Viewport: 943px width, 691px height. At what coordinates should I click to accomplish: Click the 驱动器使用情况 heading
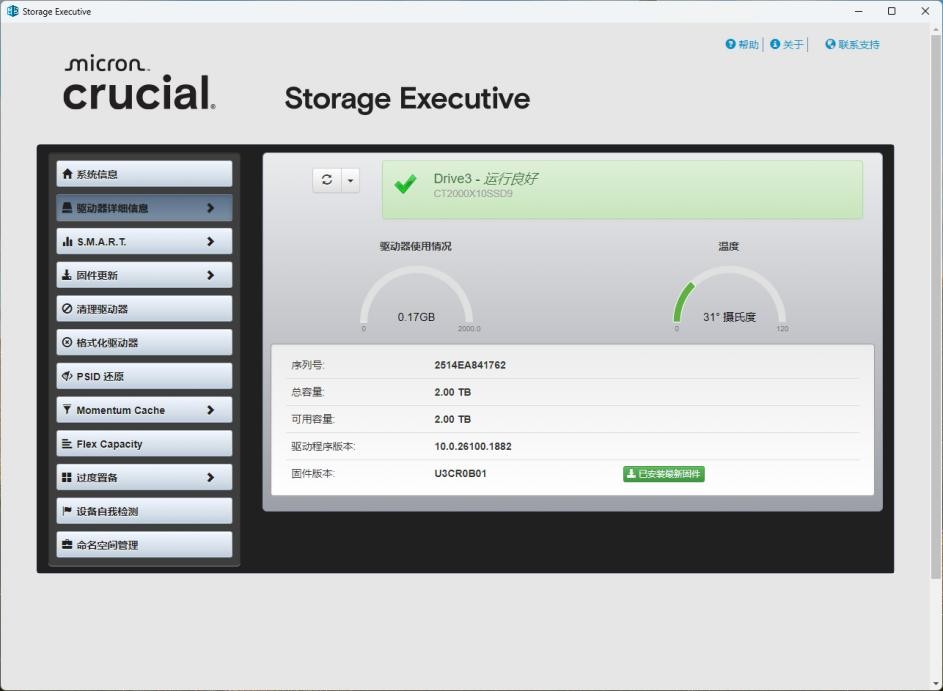pos(416,246)
